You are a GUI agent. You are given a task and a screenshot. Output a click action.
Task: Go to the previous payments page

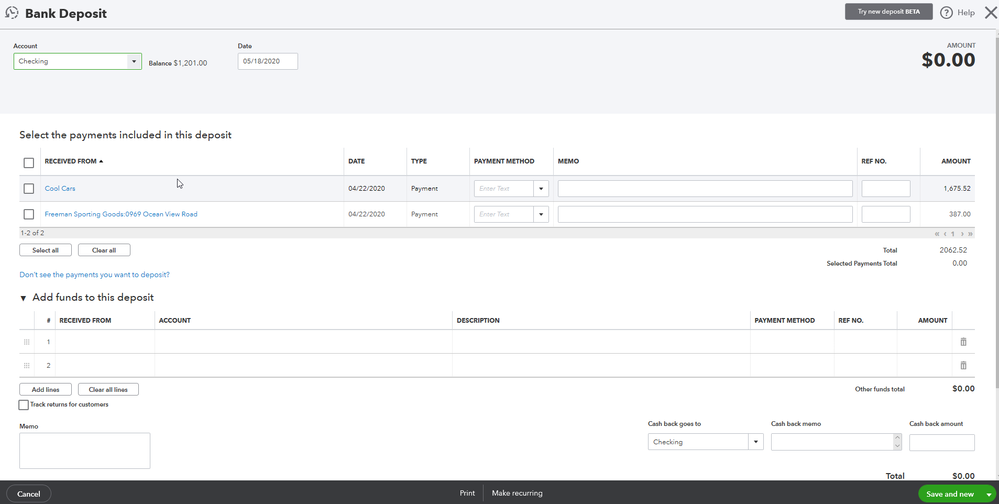[x=945, y=234]
